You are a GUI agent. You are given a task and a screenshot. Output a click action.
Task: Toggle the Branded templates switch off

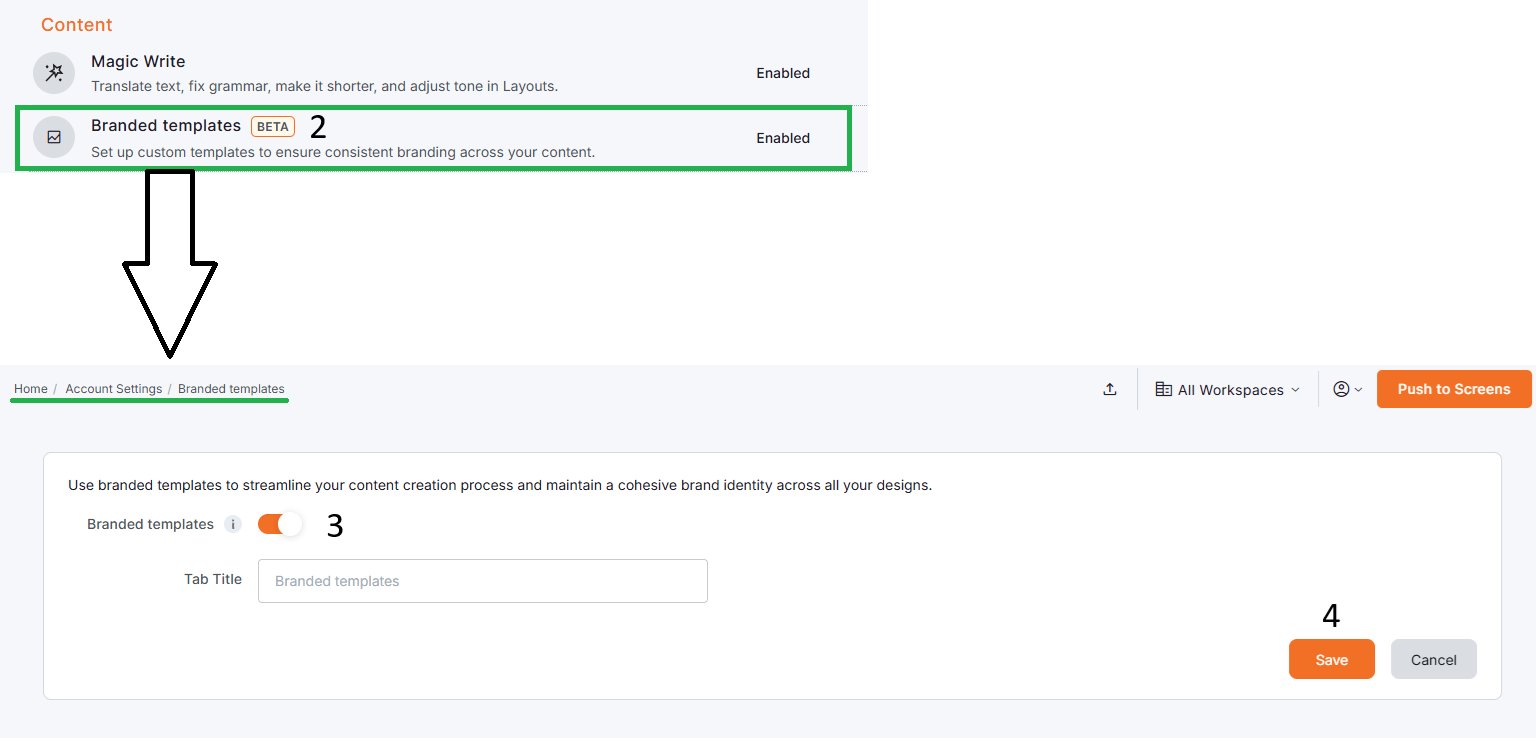pos(280,524)
